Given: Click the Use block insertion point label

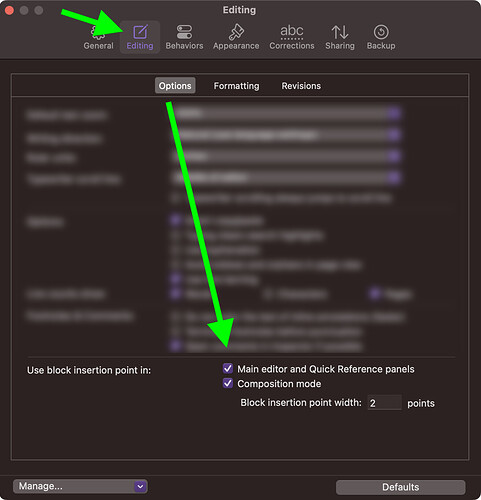Looking at the screenshot, I should pos(89,370).
